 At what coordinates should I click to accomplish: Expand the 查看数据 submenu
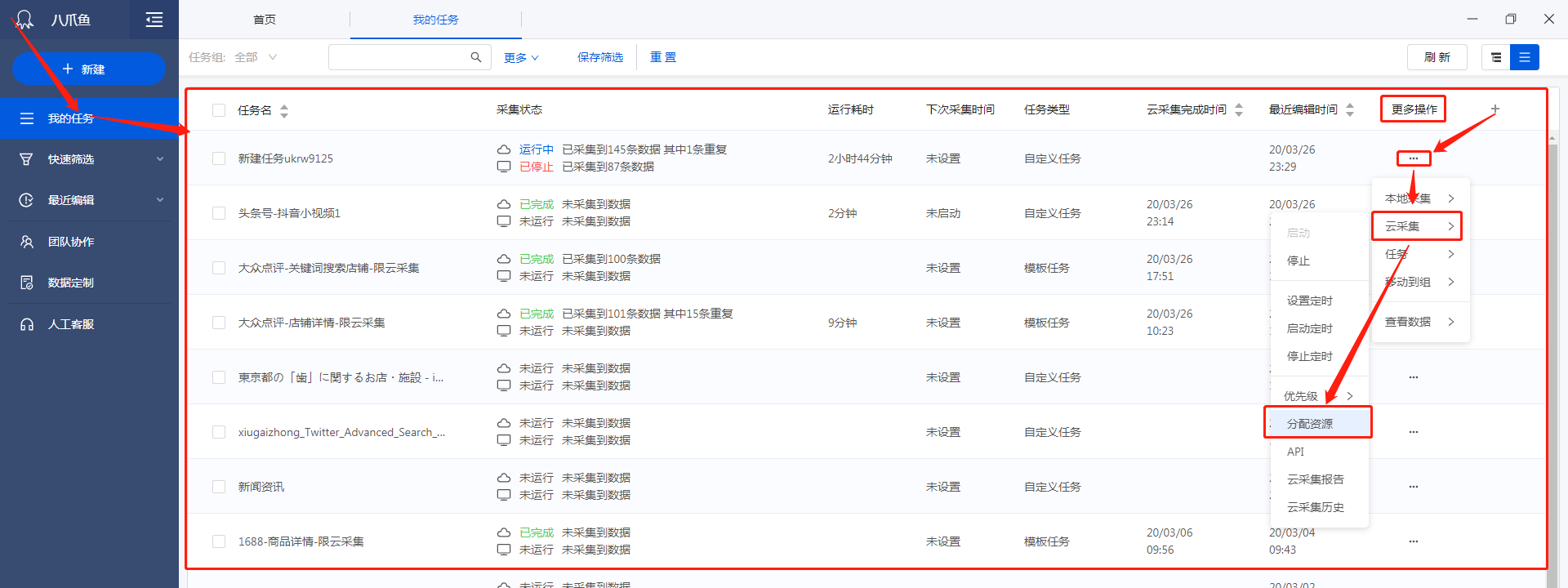pos(1420,322)
